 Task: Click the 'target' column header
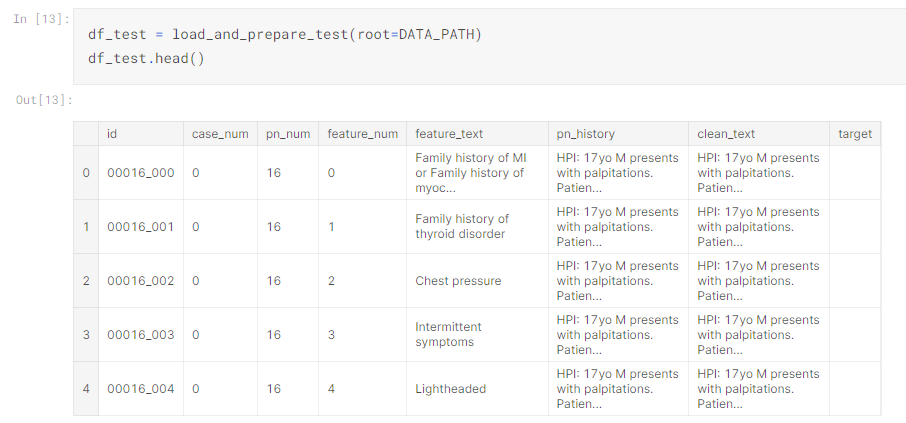(x=855, y=134)
